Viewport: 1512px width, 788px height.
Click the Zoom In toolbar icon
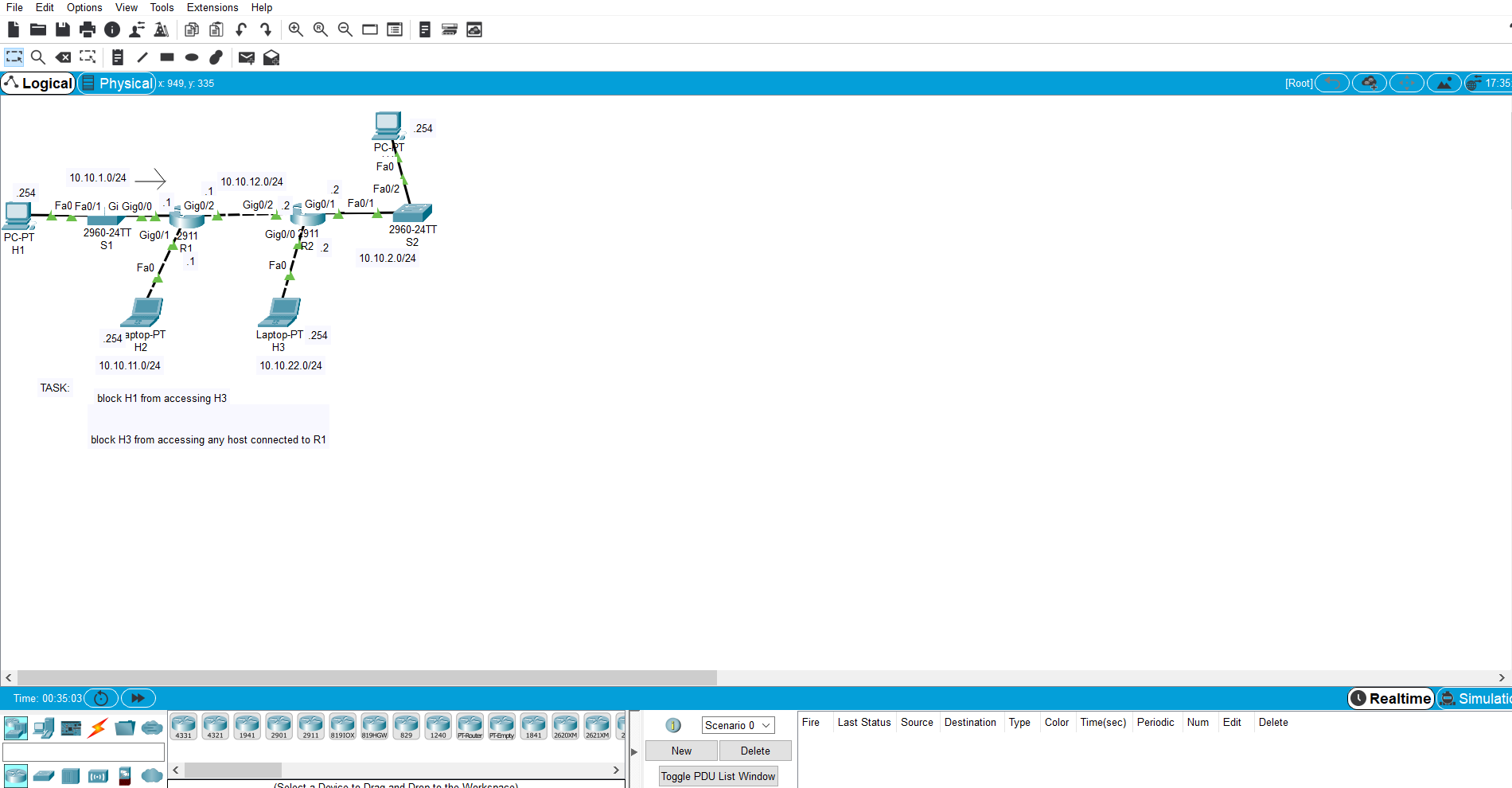pos(295,29)
